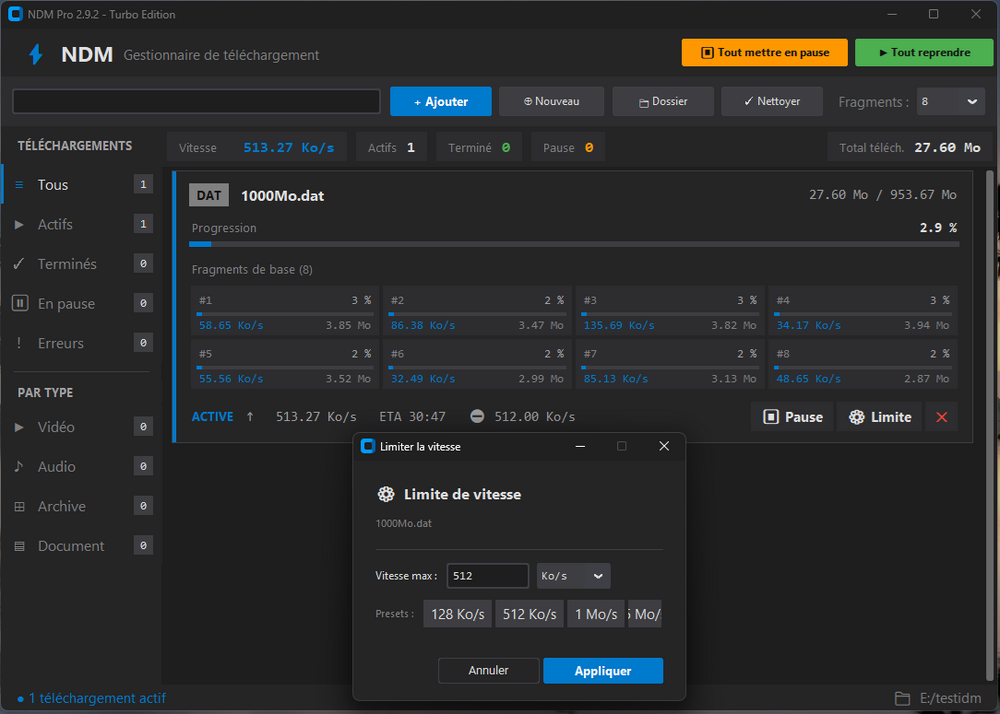
Task: Click the gear icon in Limite de vitesse heading
Action: coord(386,494)
